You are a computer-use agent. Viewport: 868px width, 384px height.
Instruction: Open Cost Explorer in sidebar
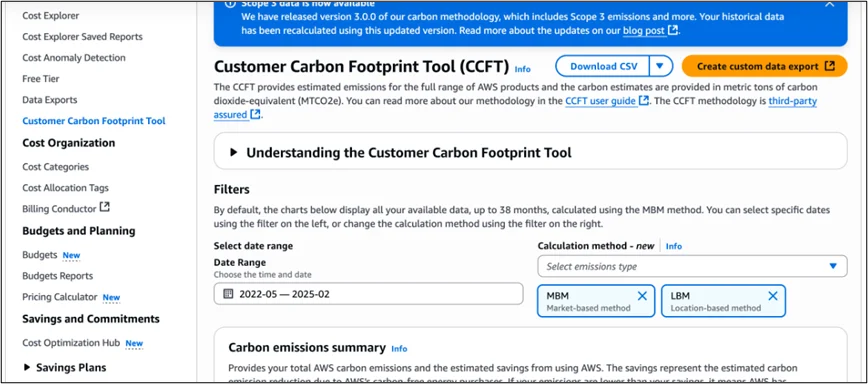pyautogui.click(x=50, y=15)
